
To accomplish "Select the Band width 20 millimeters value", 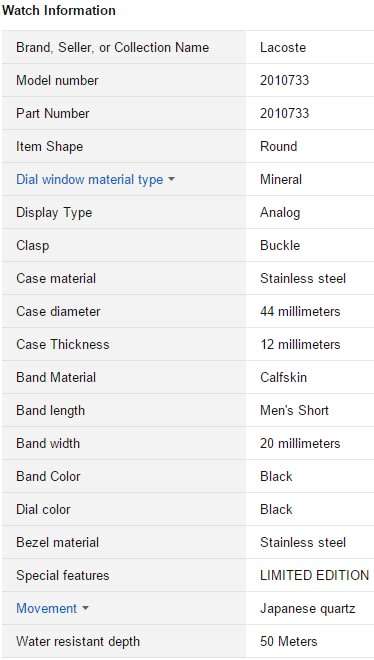I will coord(300,443).
